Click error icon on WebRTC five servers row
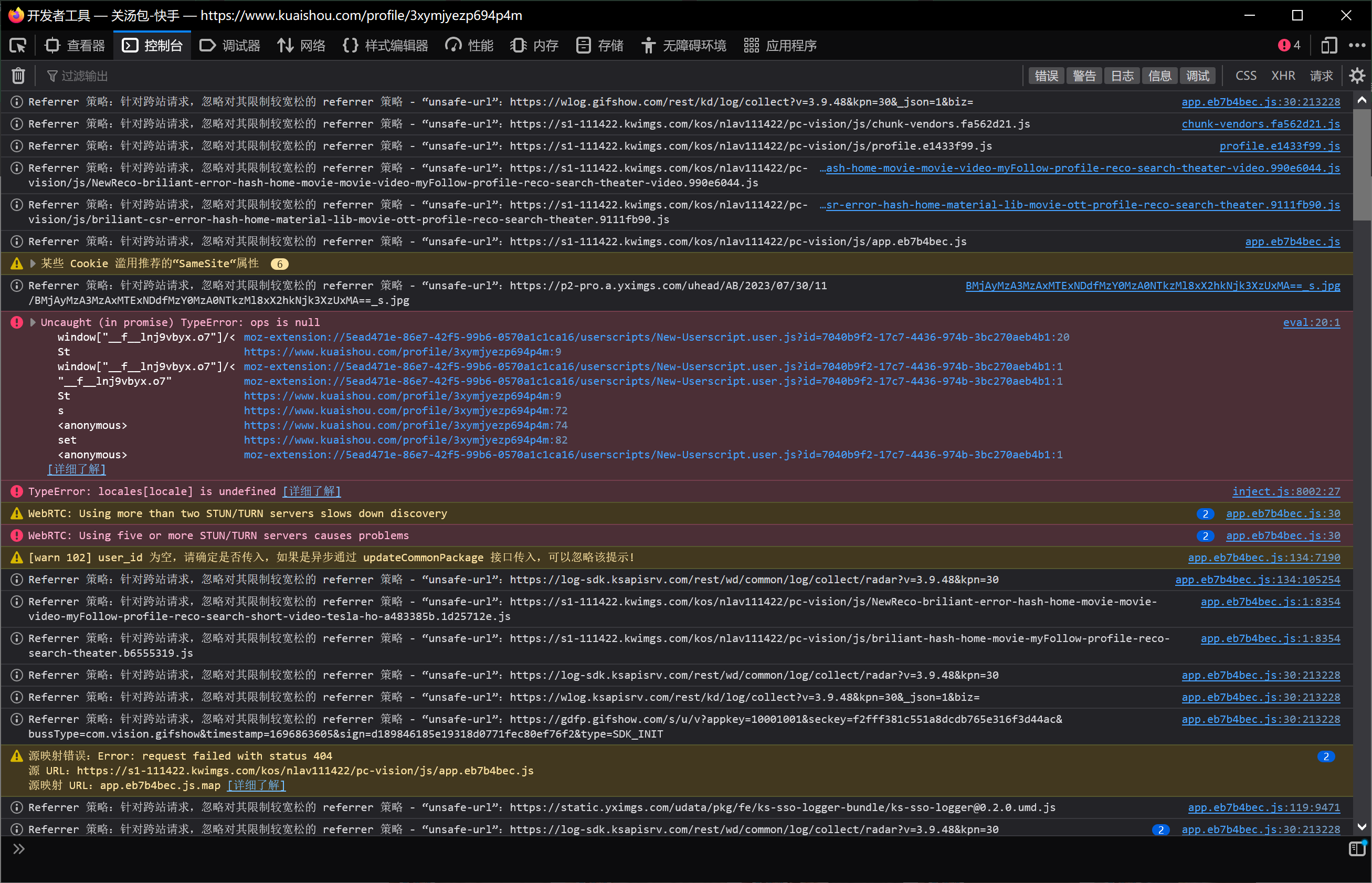1372x883 pixels. tap(17, 535)
